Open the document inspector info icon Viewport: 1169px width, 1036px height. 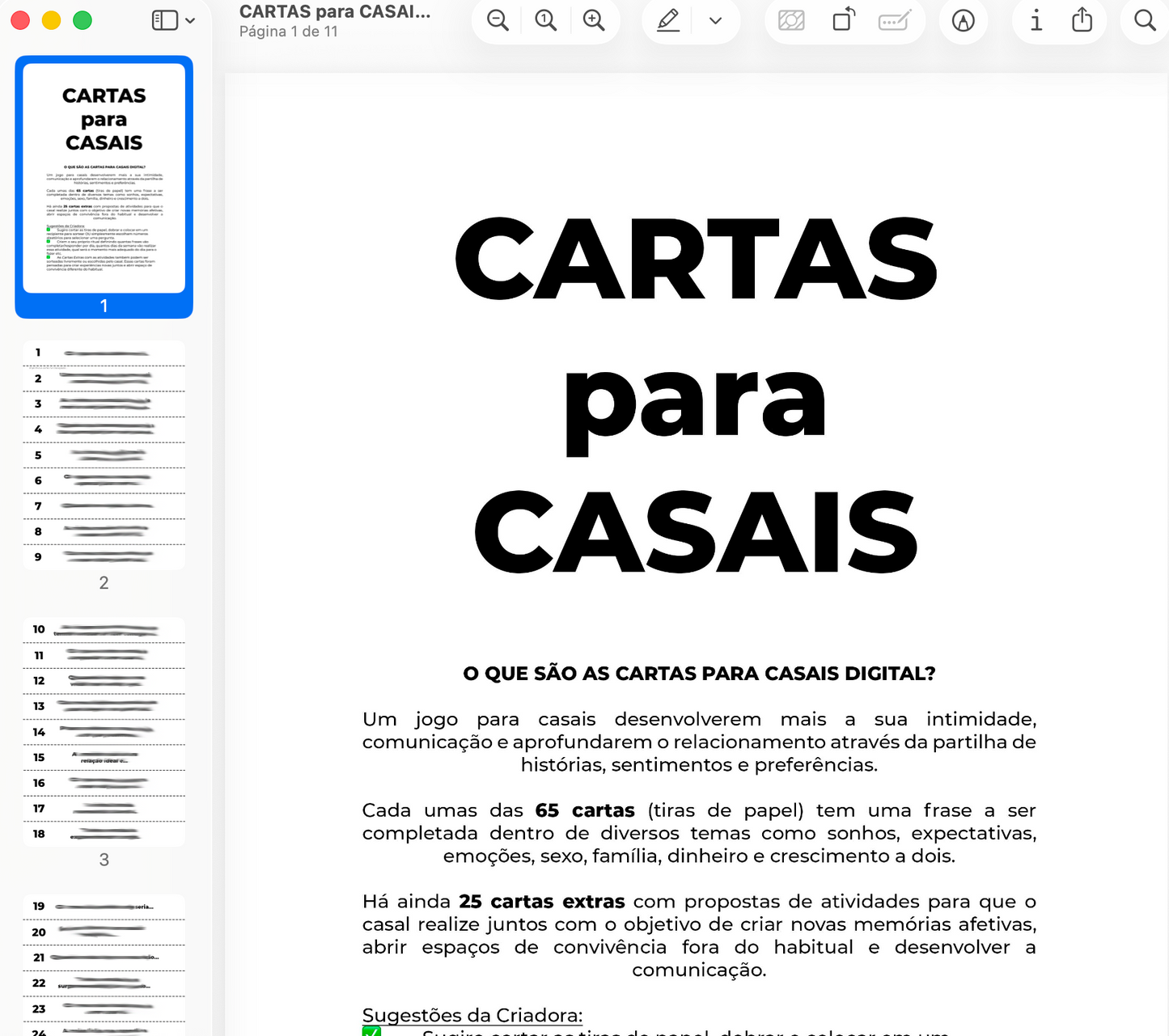(1036, 20)
